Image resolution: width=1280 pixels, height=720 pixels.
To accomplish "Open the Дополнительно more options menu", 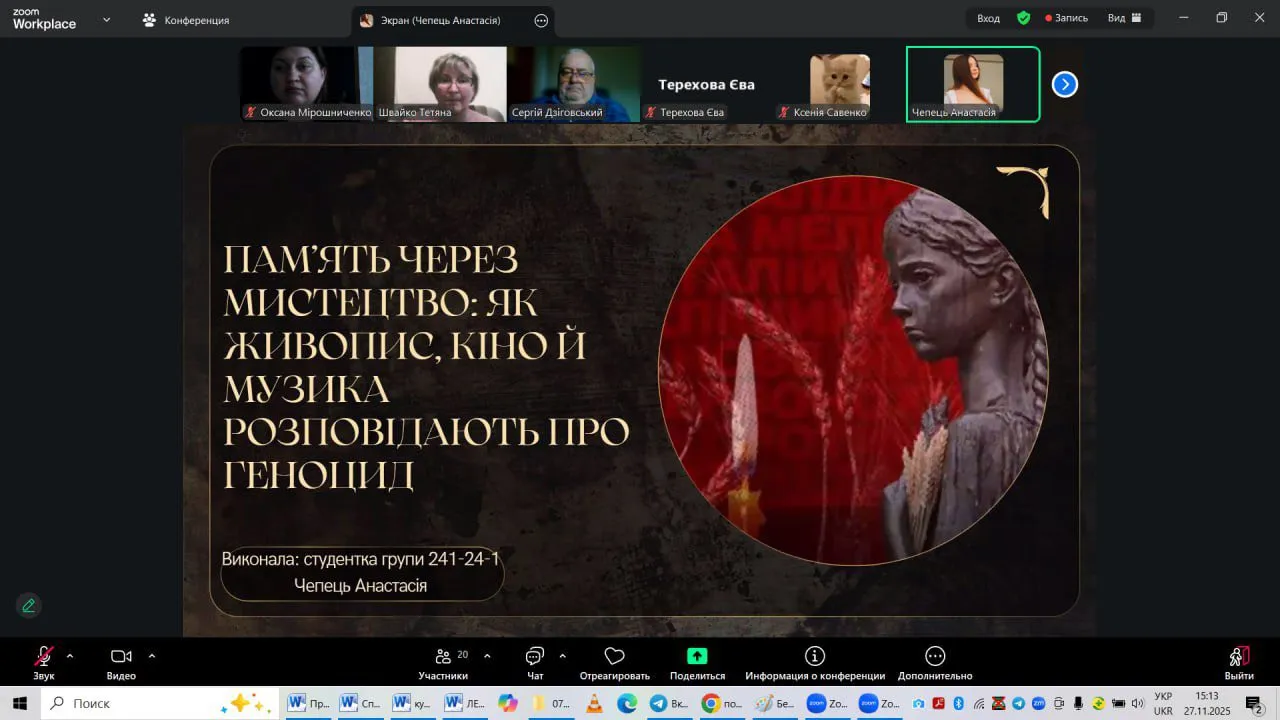I will coord(935,657).
